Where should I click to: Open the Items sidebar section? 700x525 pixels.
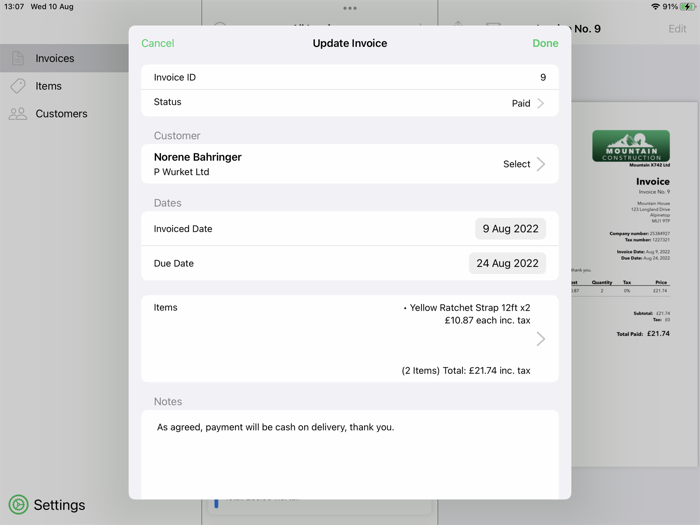[x=64, y=86]
